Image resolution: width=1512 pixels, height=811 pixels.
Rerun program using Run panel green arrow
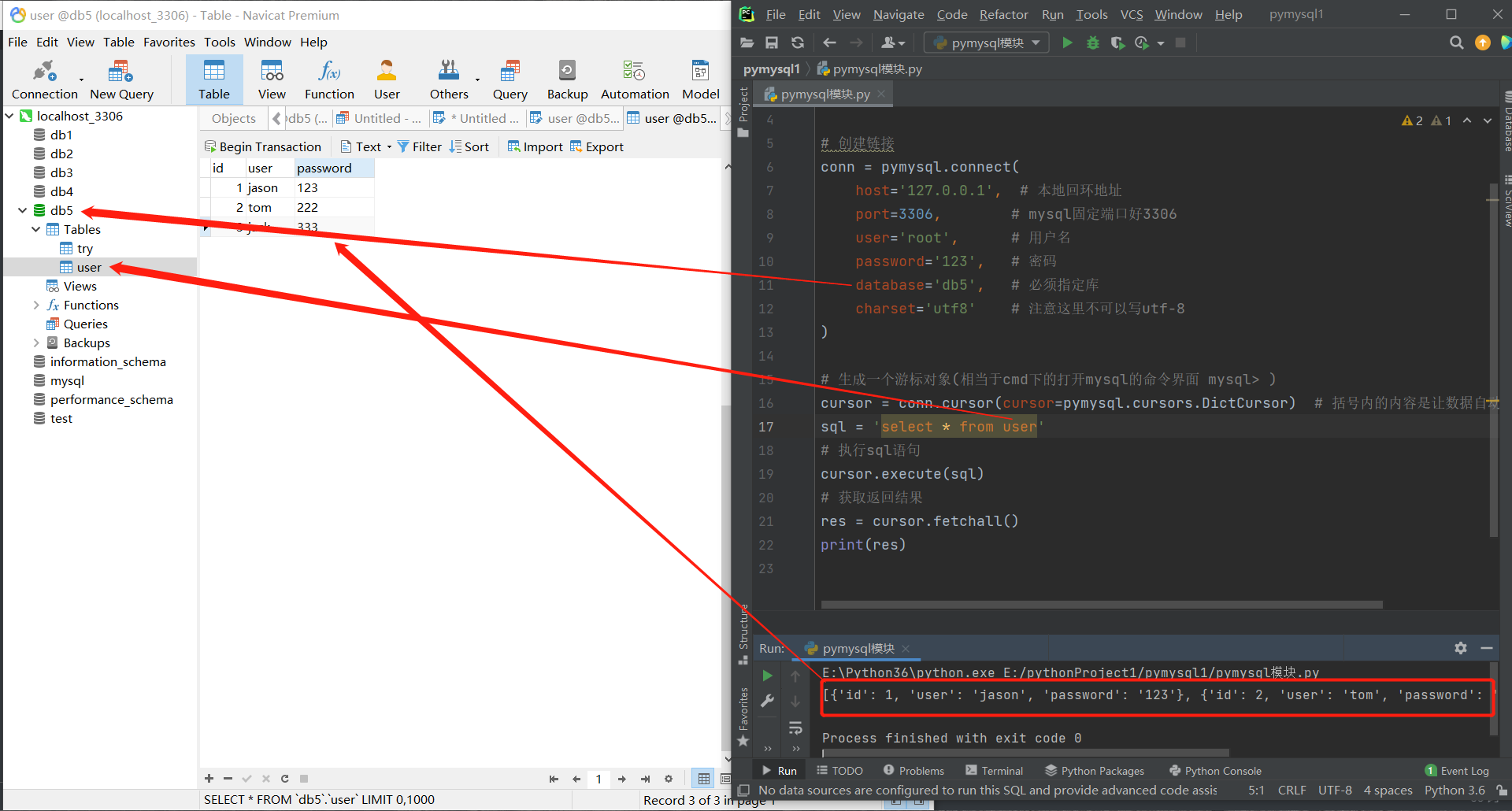[768, 676]
